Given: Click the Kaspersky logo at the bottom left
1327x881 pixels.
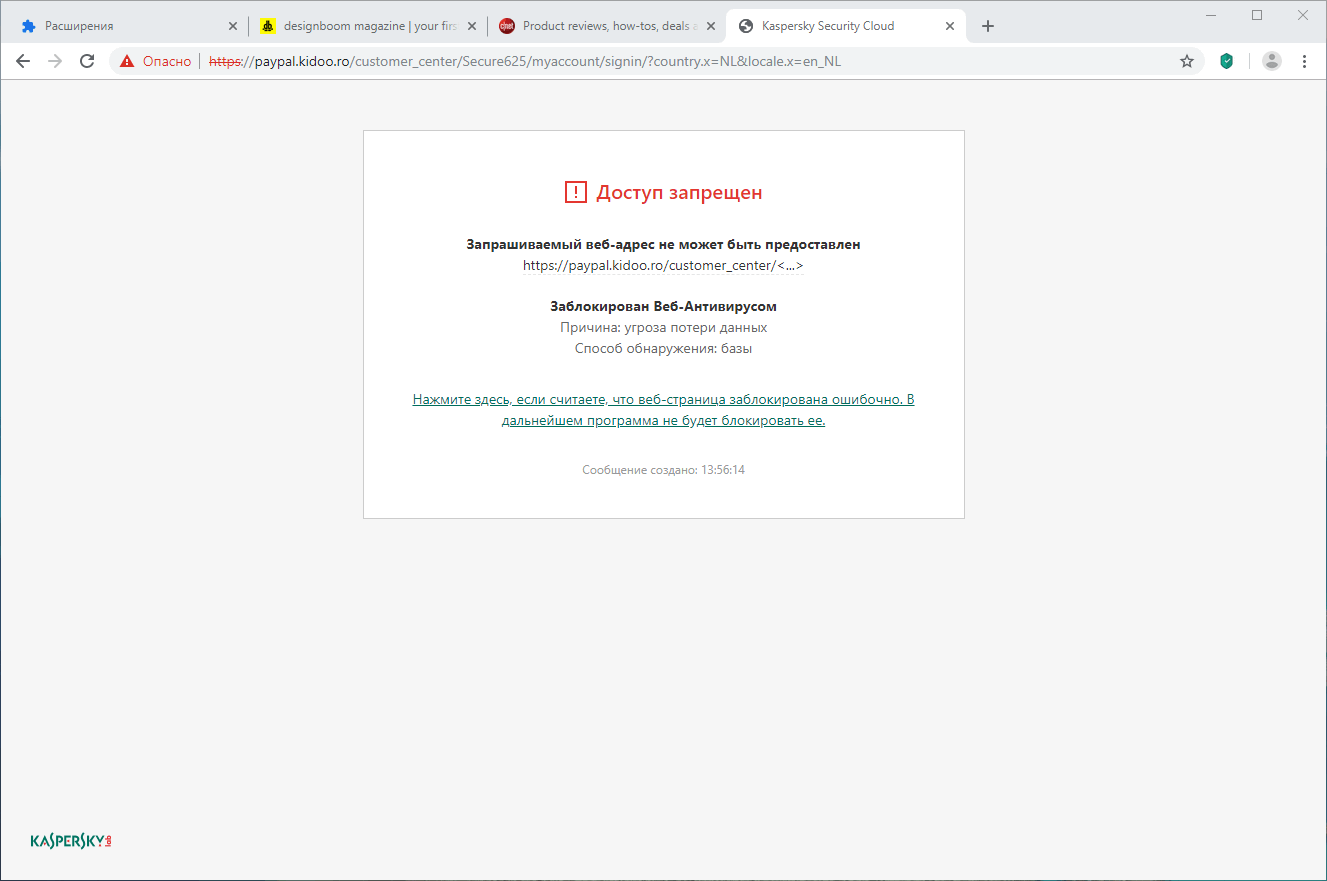Looking at the screenshot, I should pos(71,840).
